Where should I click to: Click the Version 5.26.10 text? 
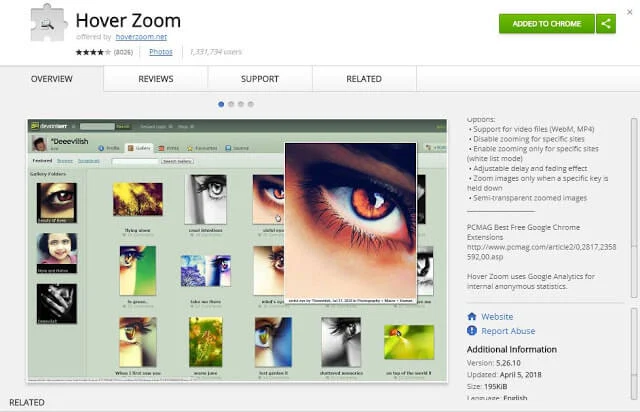click(x=493, y=363)
